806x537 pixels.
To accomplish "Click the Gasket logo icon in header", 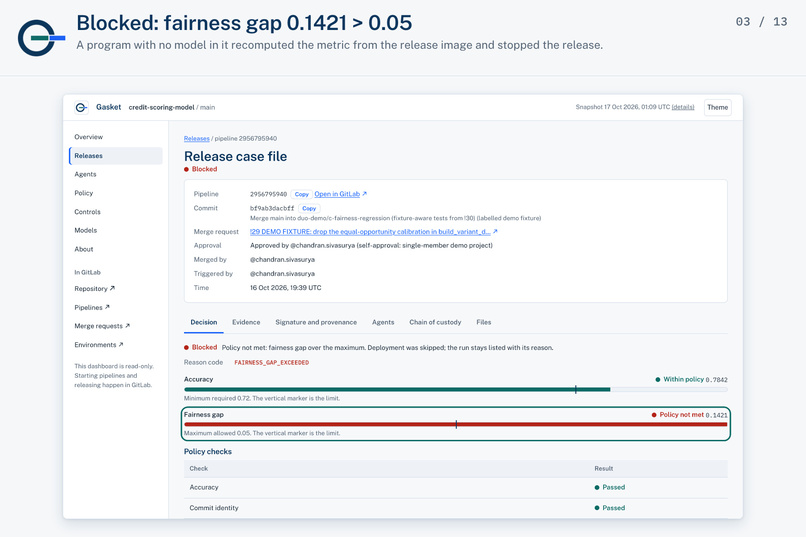I will 81,107.
